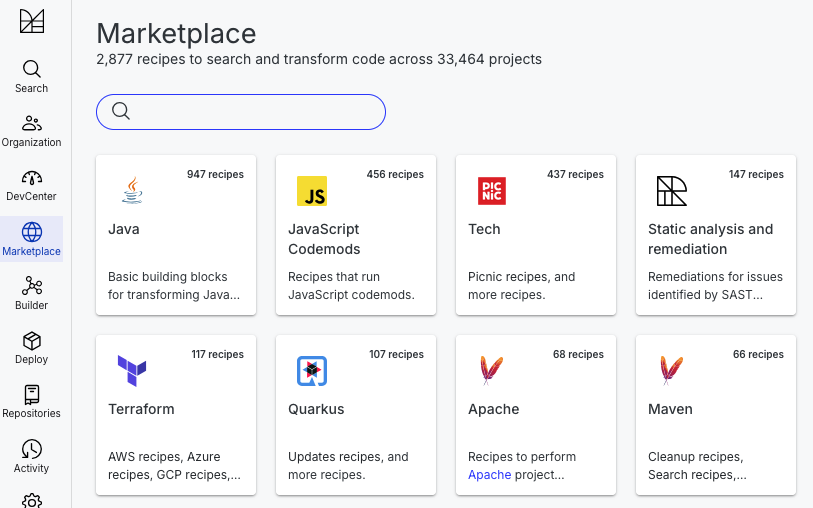Image resolution: width=813 pixels, height=508 pixels.
Task: Click 'Cleanup recipes, Search recipes' text
Action: (x=697, y=465)
